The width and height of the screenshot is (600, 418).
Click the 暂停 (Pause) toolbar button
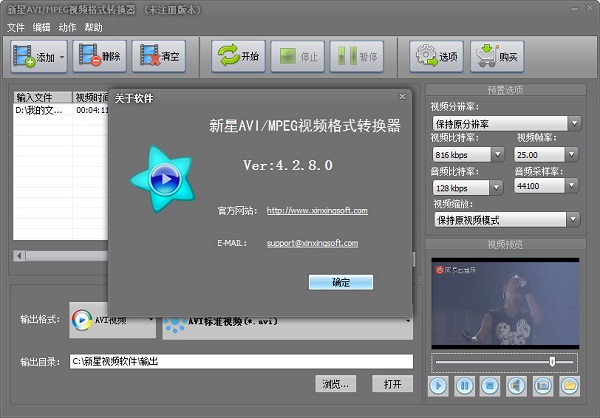coord(357,57)
